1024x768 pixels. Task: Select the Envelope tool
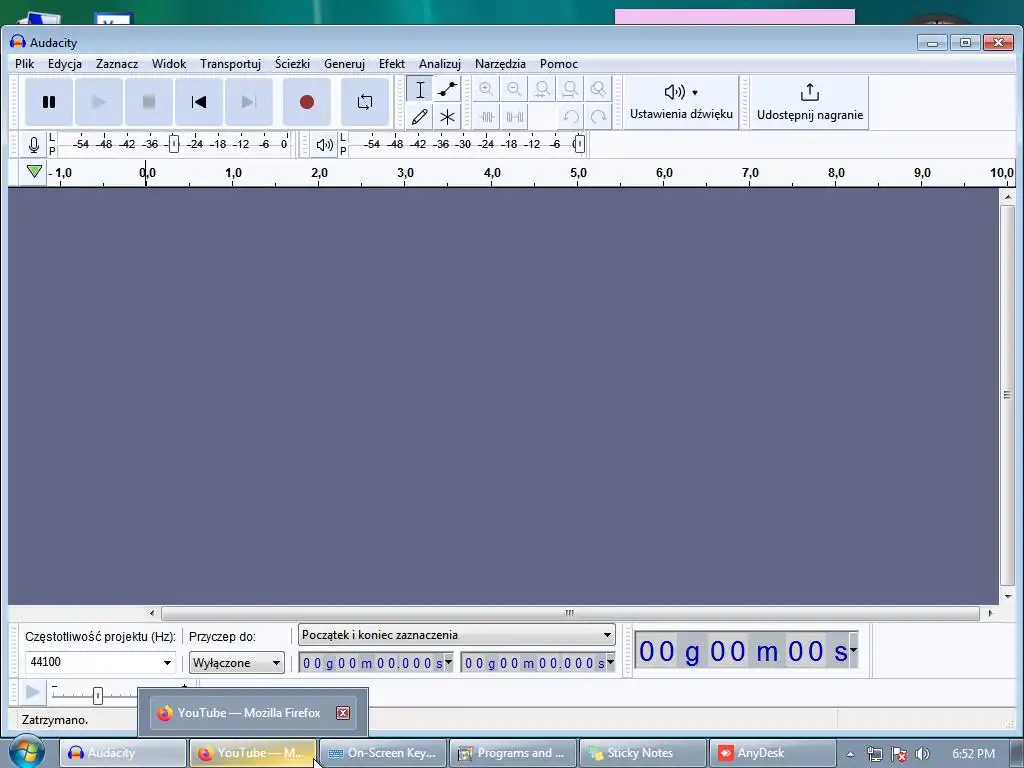(x=447, y=89)
